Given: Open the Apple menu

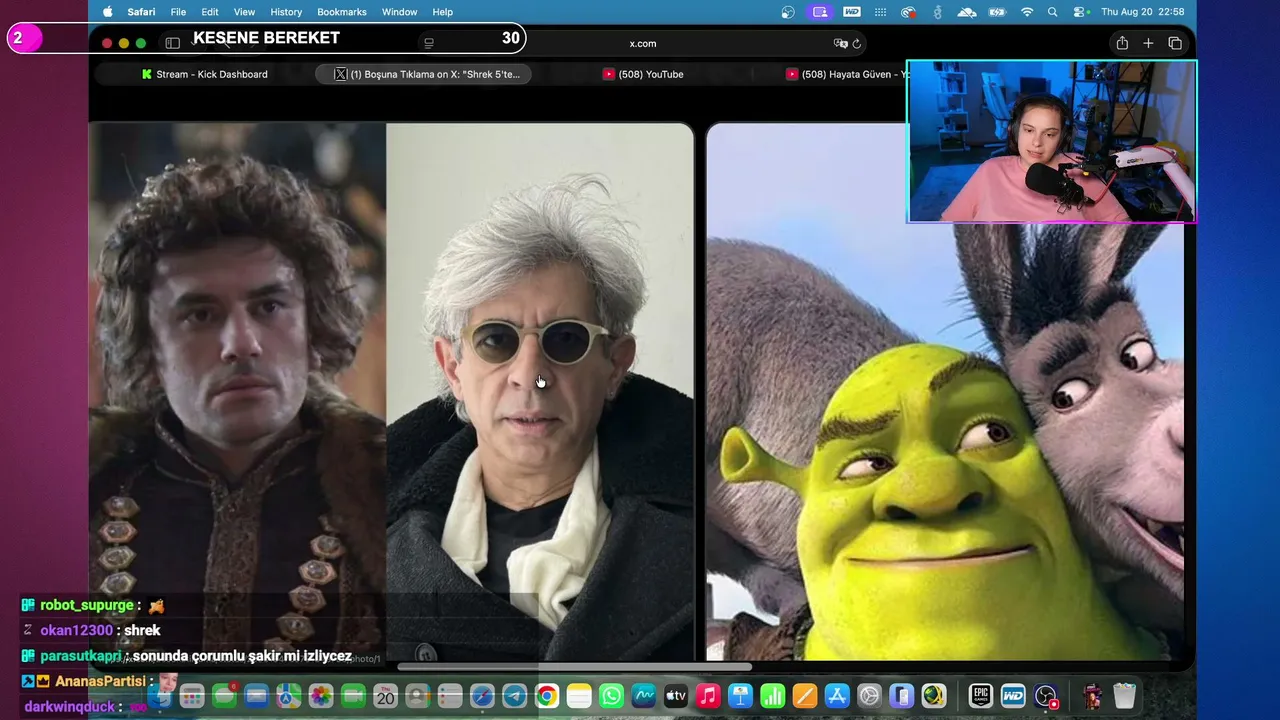Looking at the screenshot, I should tap(108, 12).
